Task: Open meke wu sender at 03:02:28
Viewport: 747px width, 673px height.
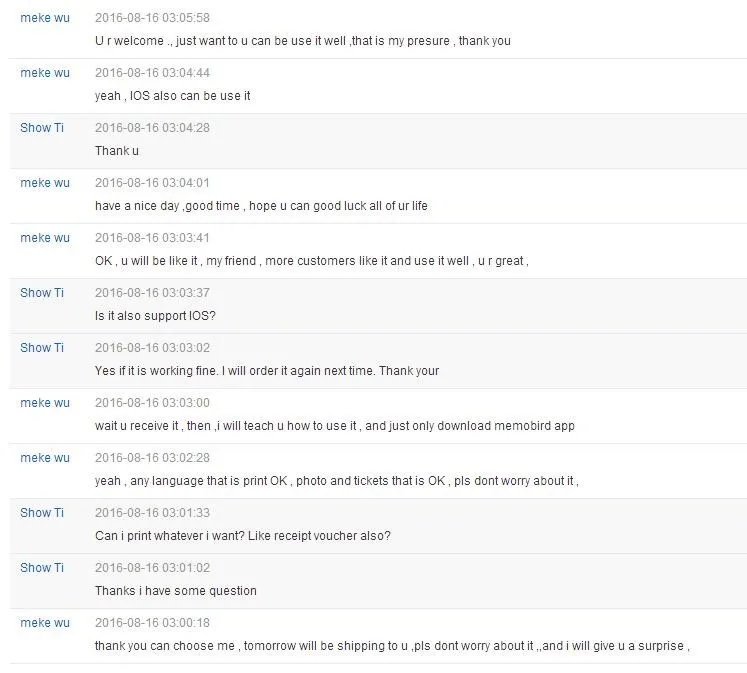Action: 45,458
